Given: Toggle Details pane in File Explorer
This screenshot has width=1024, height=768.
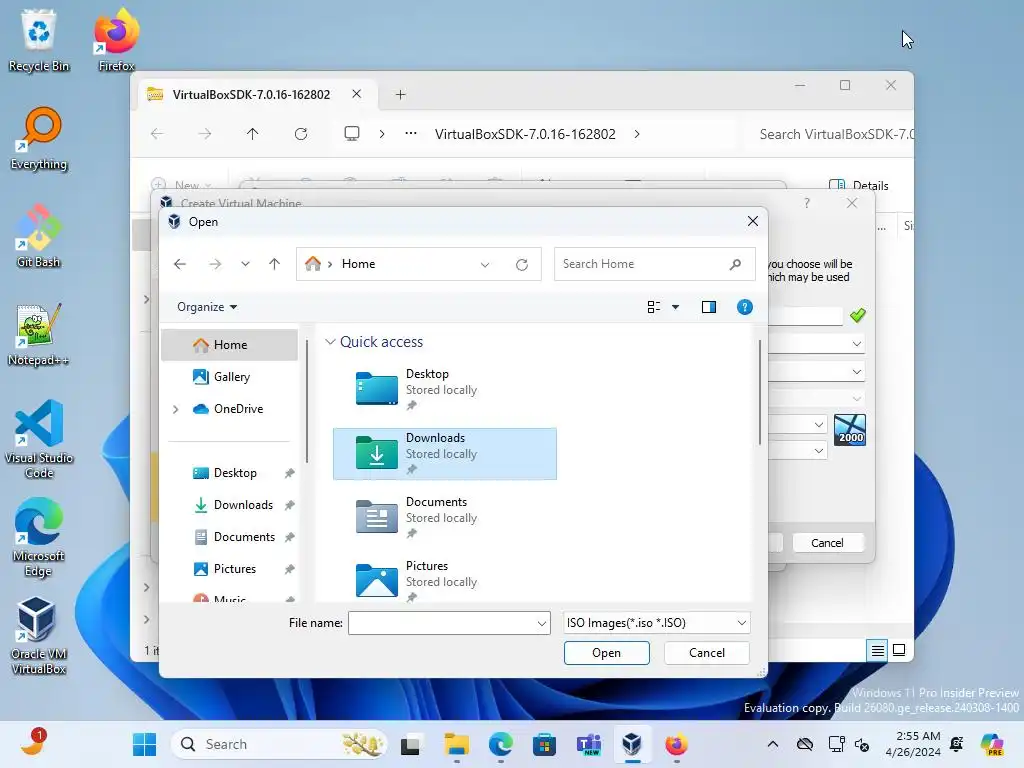Looking at the screenshot, I should (x=858, y=185).
